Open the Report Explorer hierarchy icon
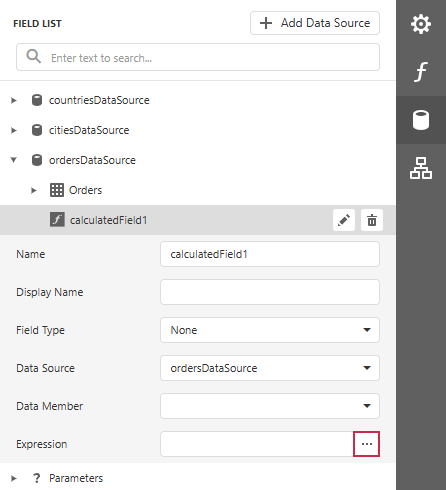Screen dimensions: 446x490 coord(421,168)
